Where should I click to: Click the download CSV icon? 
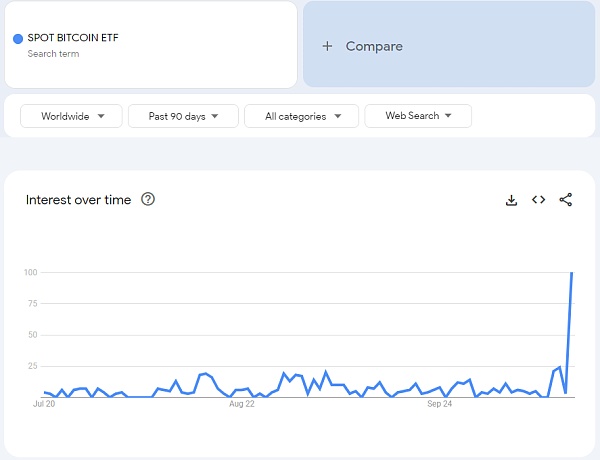pos(511,200)
